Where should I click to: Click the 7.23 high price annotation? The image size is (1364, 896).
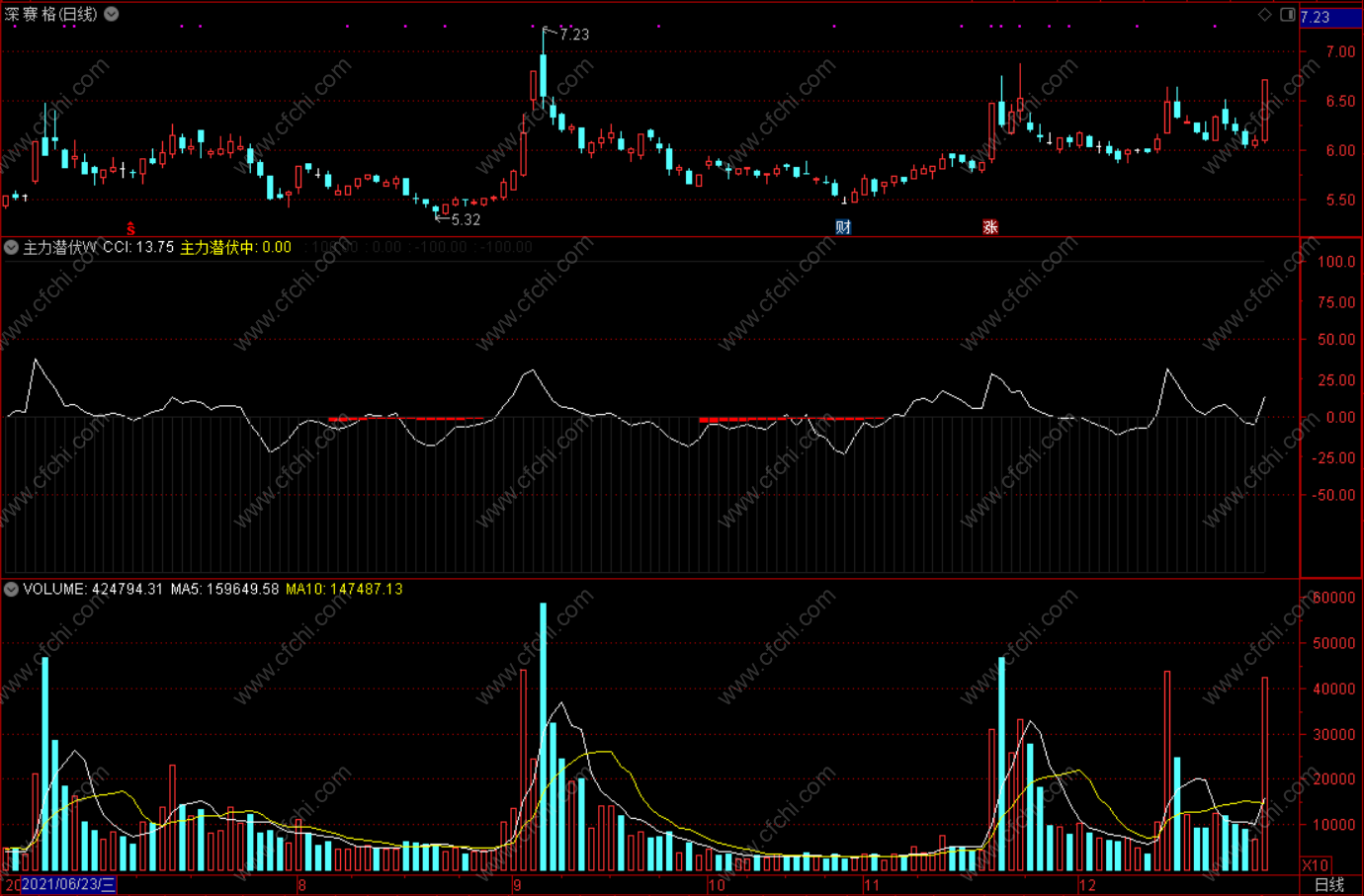[x=574, y=35]
